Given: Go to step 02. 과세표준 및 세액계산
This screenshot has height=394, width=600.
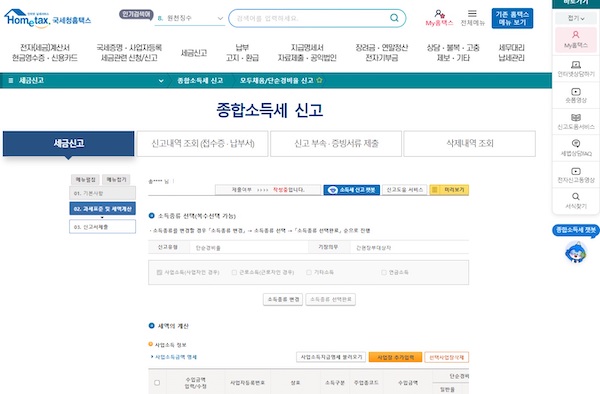Looking at the screenshot, I should click(x=102, y=209).
